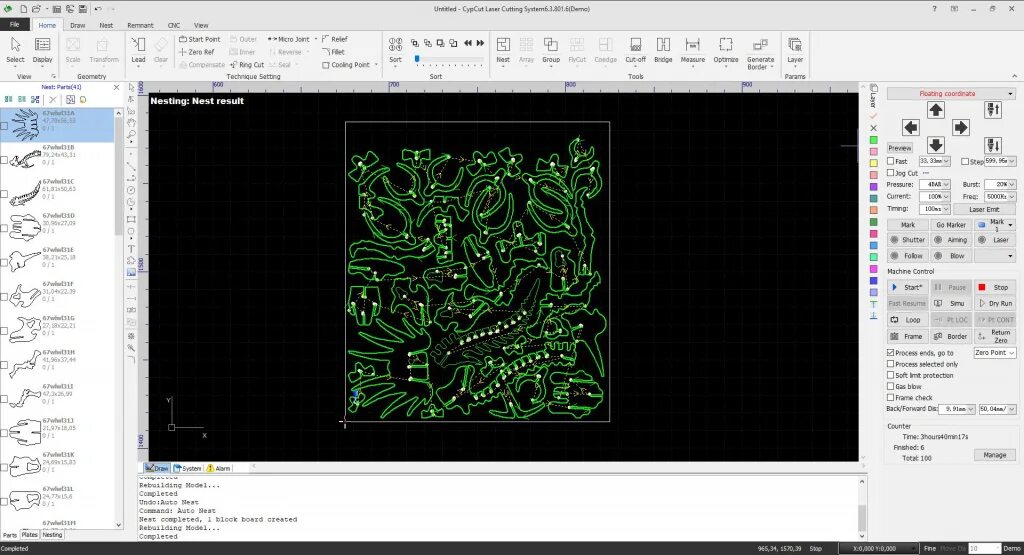This screenshot has width=1024, height=555.
Task: Open the Display tool
Action: click(x=42, y=50)
